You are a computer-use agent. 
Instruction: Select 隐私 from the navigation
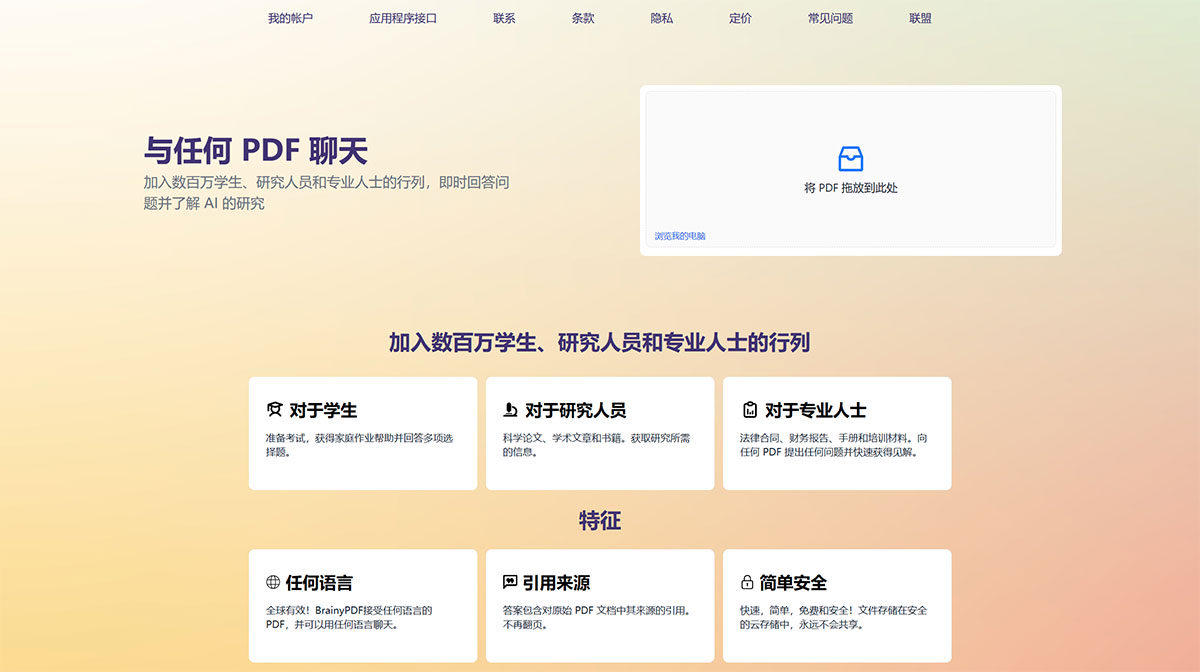click(662, 17)
